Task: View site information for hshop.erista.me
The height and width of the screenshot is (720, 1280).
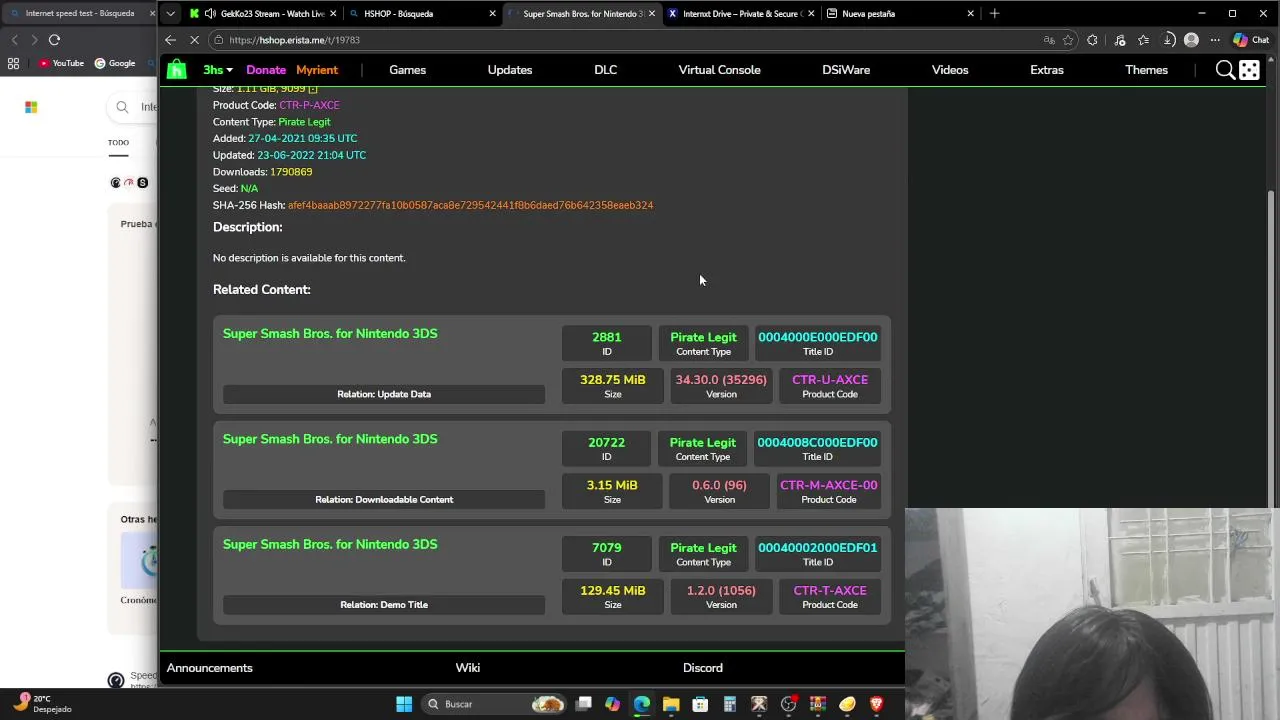Action: 218,40
